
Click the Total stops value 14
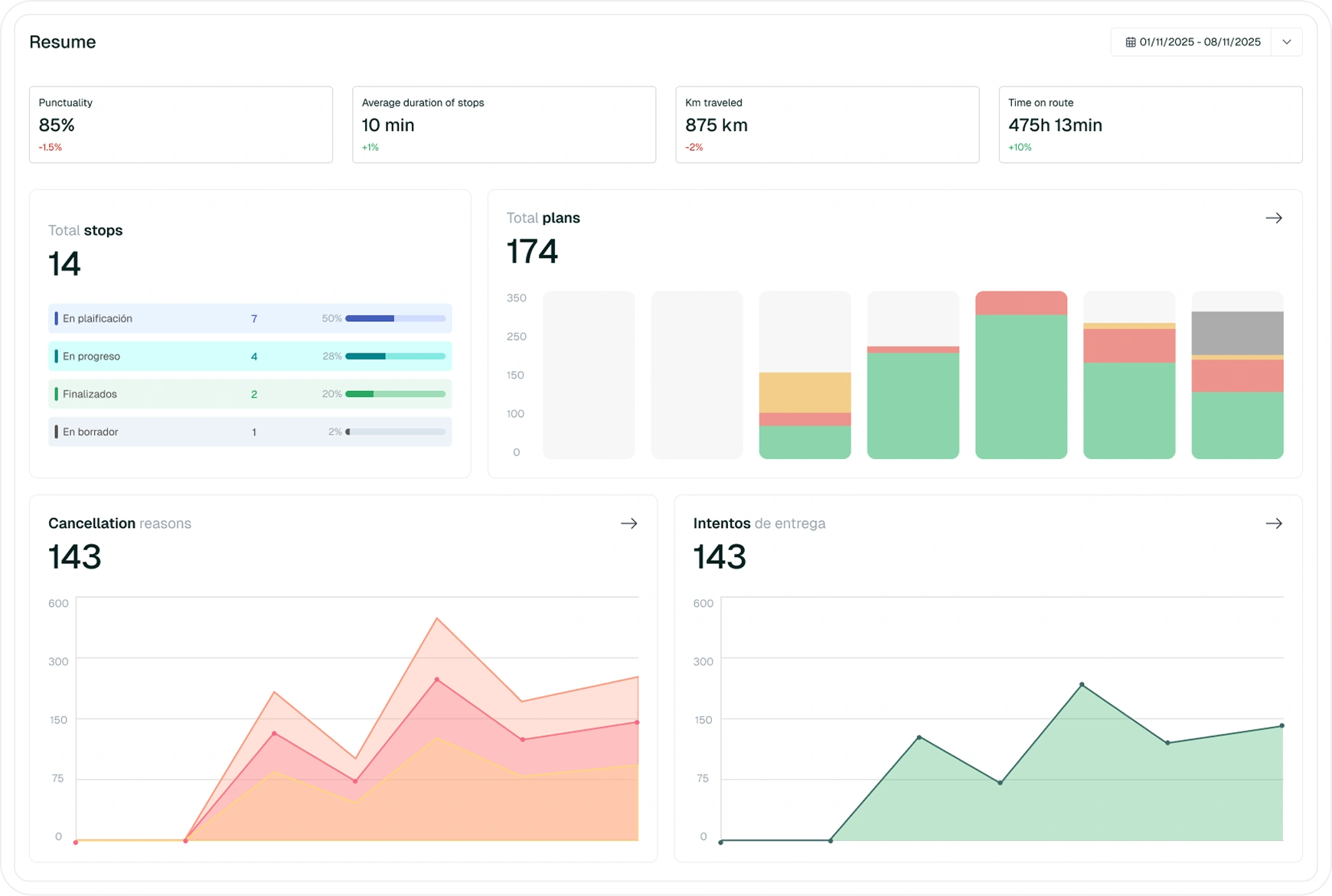coord(64,263)
